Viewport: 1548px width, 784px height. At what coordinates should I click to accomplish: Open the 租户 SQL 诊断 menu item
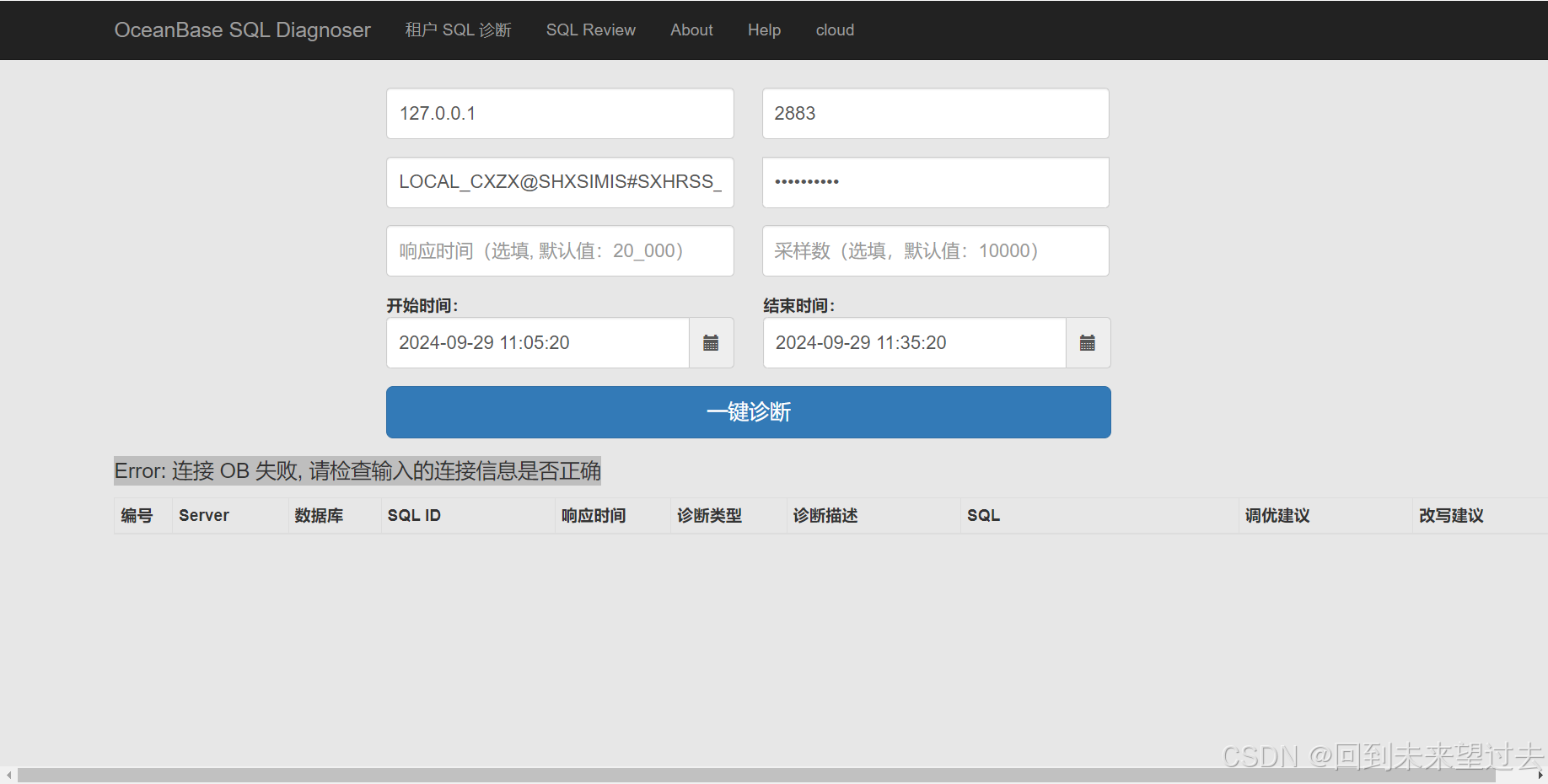coord(458,30)
